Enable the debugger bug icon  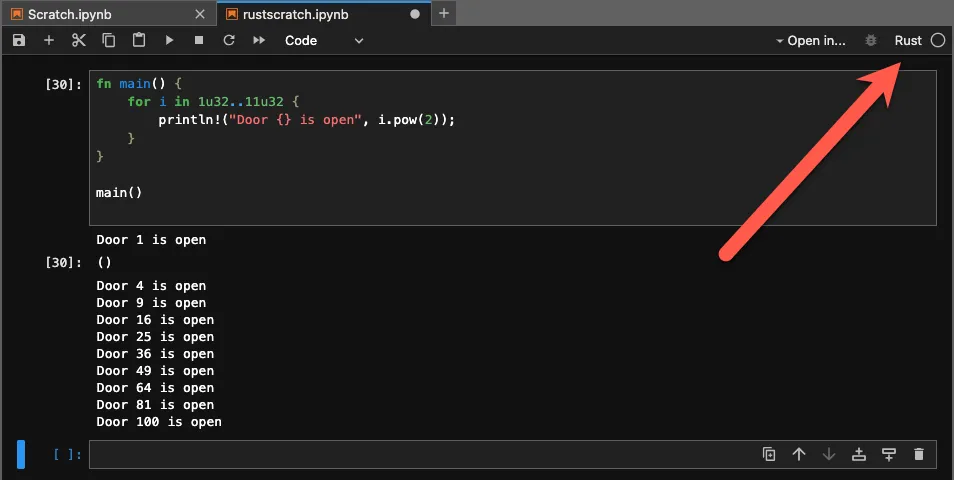point(871,41)
